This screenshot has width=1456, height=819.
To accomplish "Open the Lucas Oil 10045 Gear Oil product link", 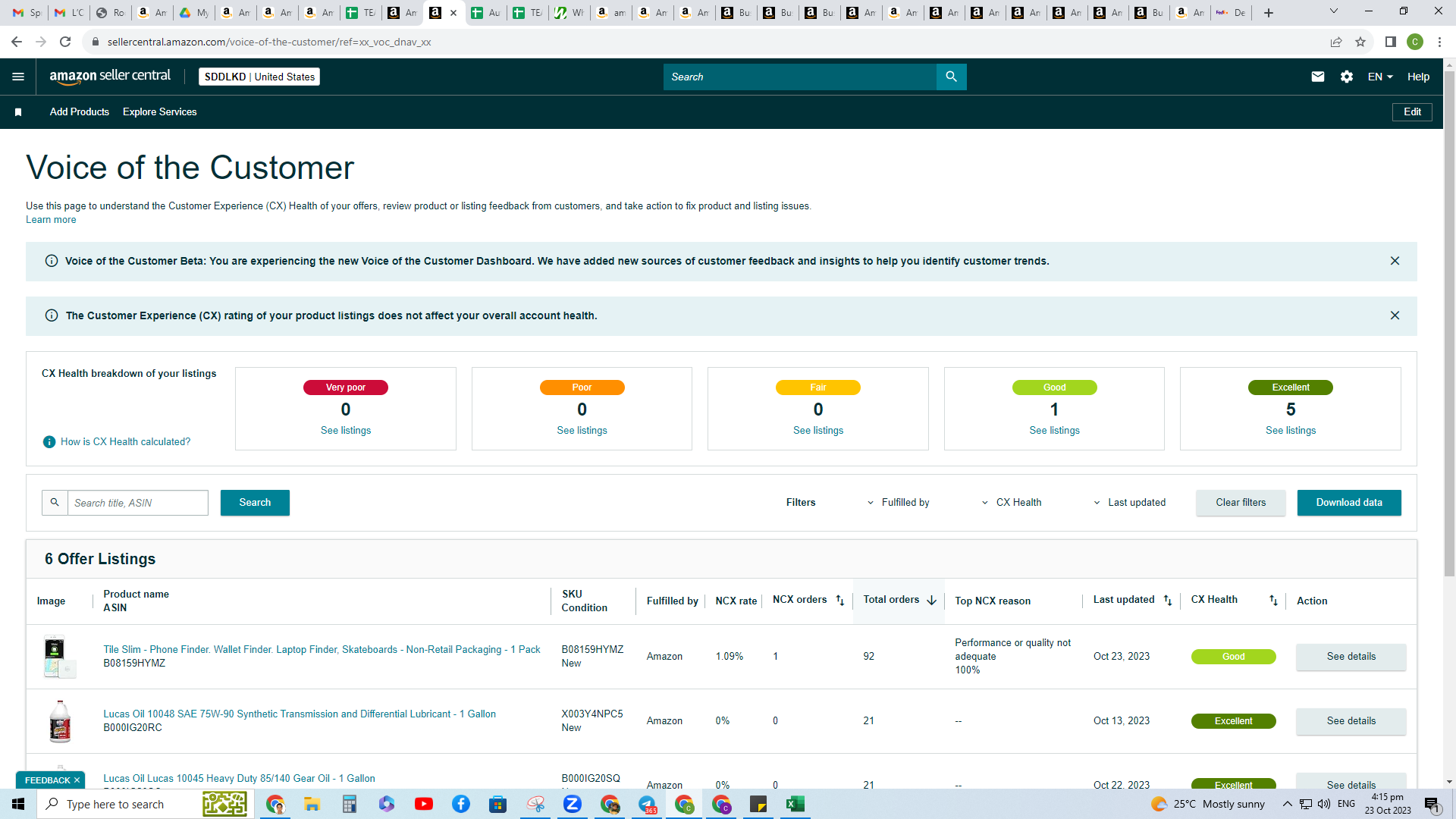I will [239, 779].
